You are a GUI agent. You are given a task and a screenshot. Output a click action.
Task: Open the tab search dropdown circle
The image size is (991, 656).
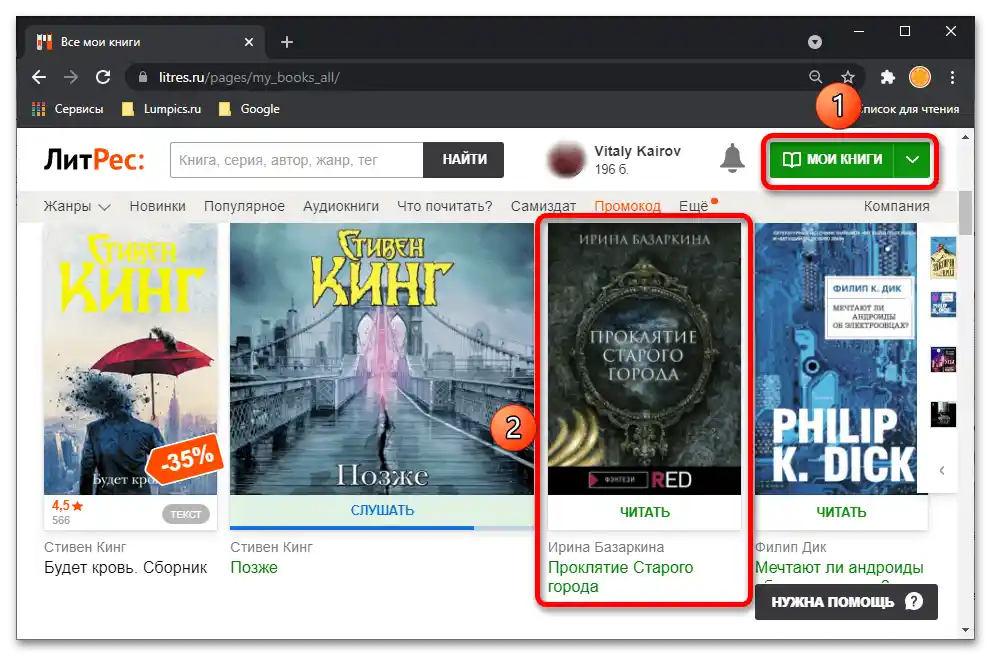coord(815,42)
